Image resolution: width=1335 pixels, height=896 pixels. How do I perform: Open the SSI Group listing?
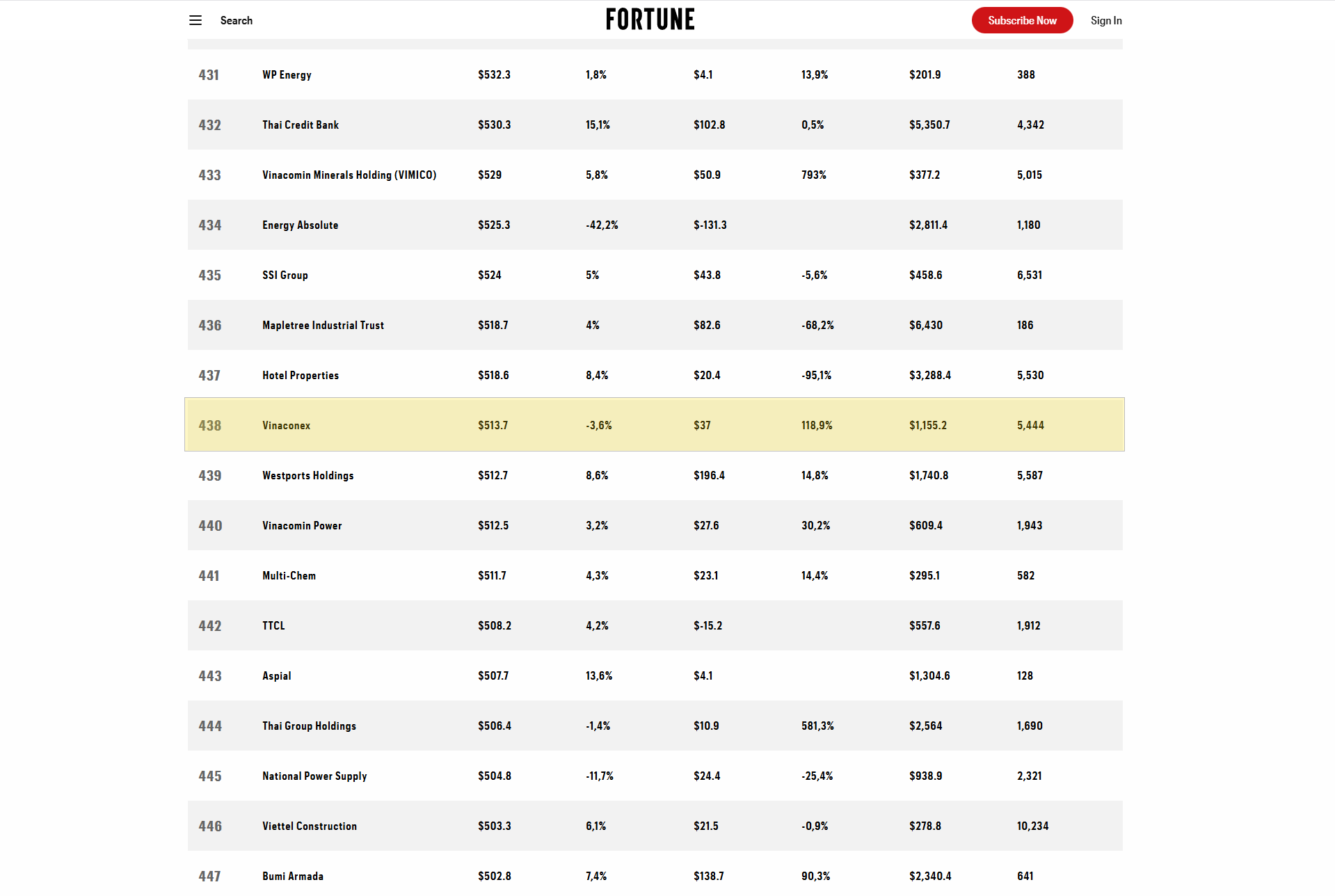click(285, 275)
